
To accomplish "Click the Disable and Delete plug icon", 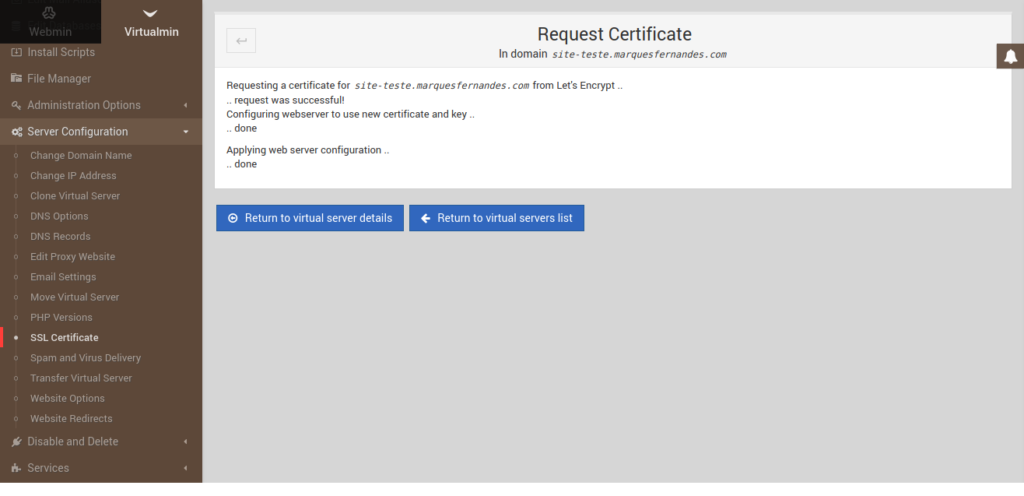I will tap(16, 442).
